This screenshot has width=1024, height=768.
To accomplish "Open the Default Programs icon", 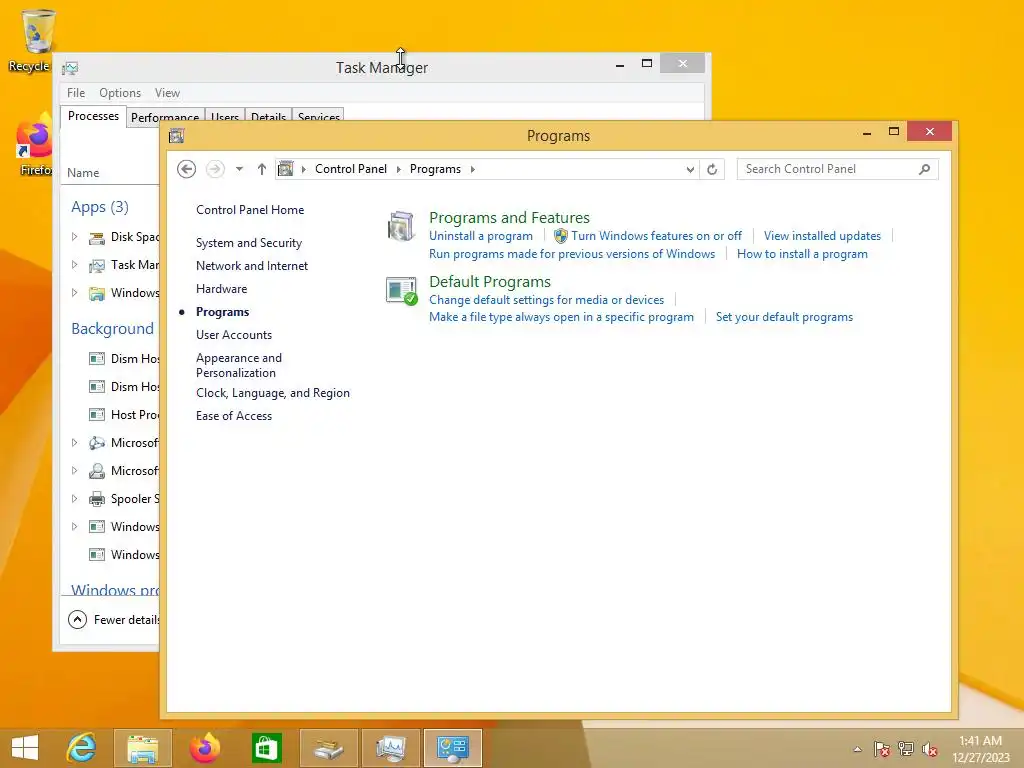I will [x=401, y=291].
